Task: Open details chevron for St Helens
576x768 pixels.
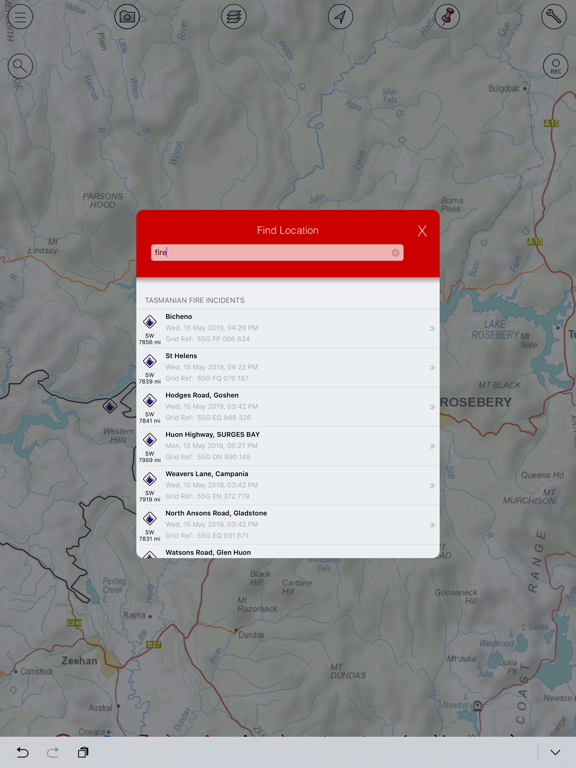Action: pos(432,367)
